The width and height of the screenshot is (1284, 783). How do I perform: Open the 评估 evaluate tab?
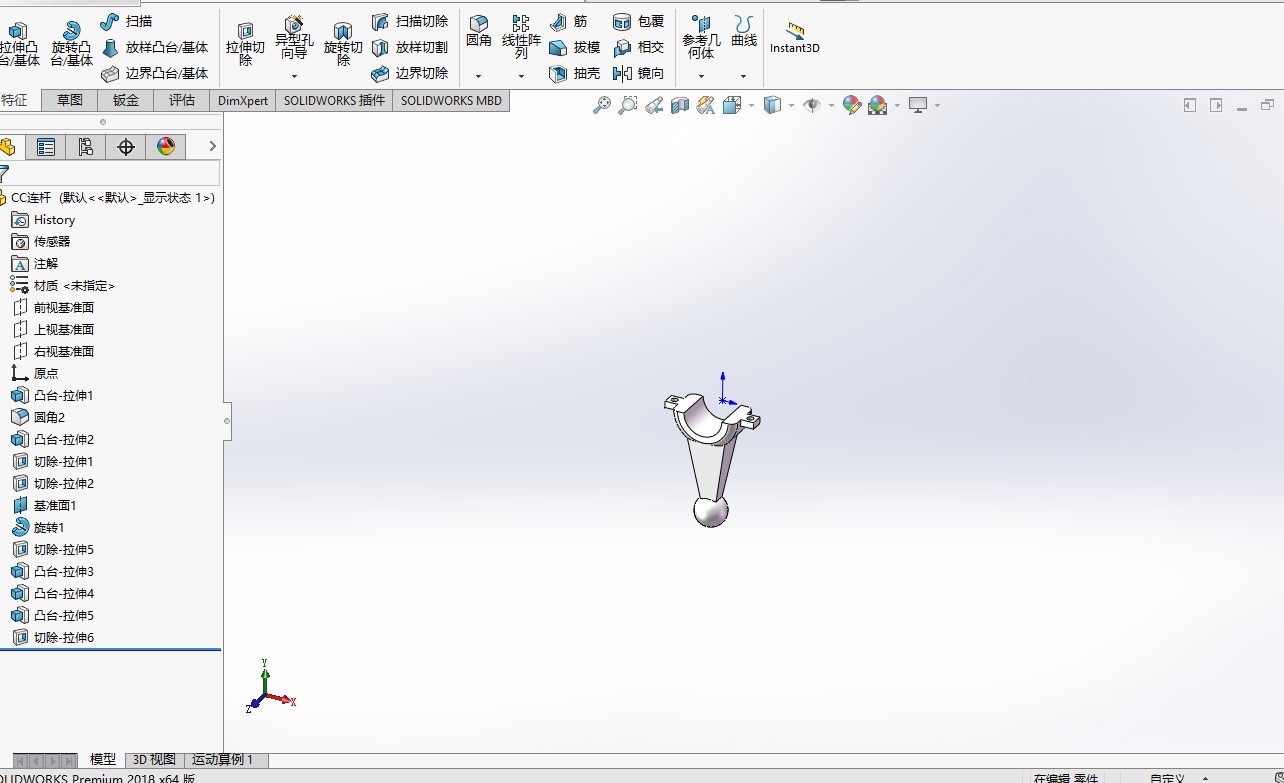point(182,100)
